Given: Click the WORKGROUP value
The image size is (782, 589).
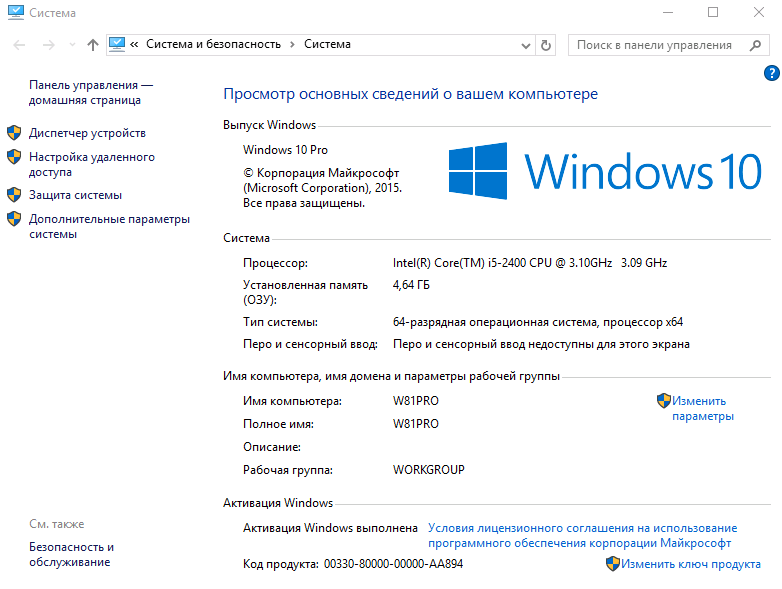Looking at the screenshot, I should (428, 470).
